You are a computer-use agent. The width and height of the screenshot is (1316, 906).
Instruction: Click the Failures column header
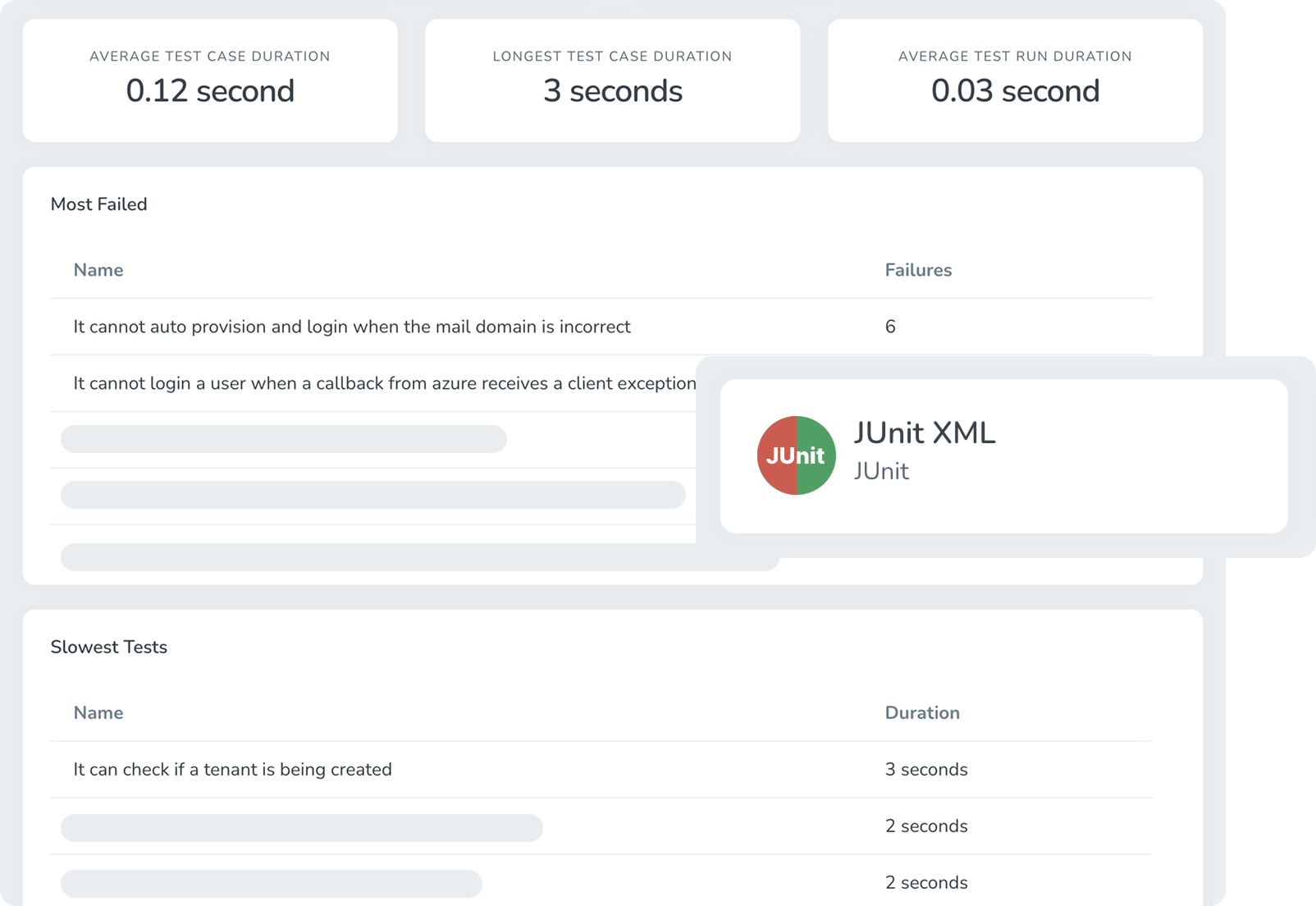tap(918, 270)
